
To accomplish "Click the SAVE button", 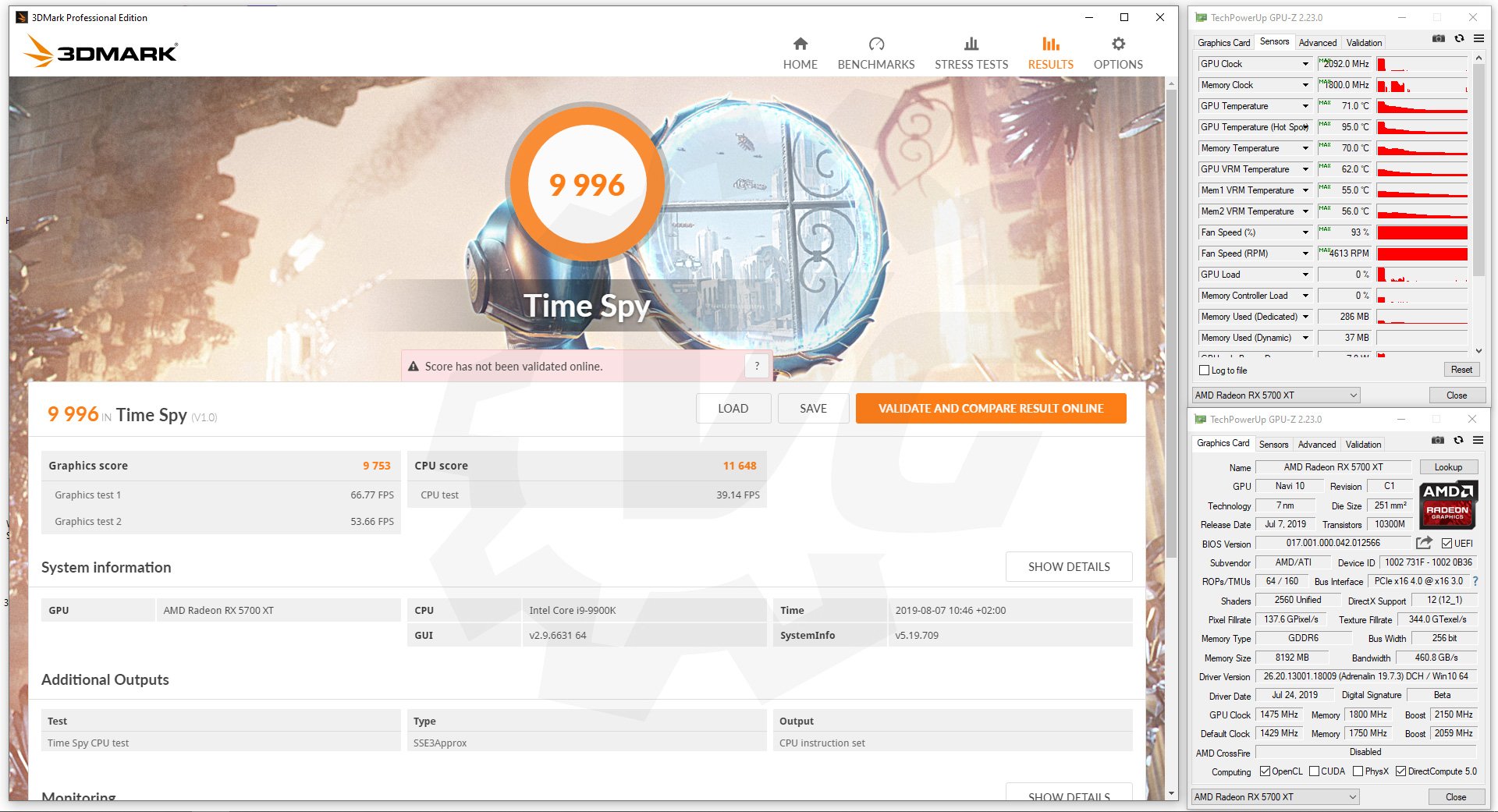I will coord(813,408).
